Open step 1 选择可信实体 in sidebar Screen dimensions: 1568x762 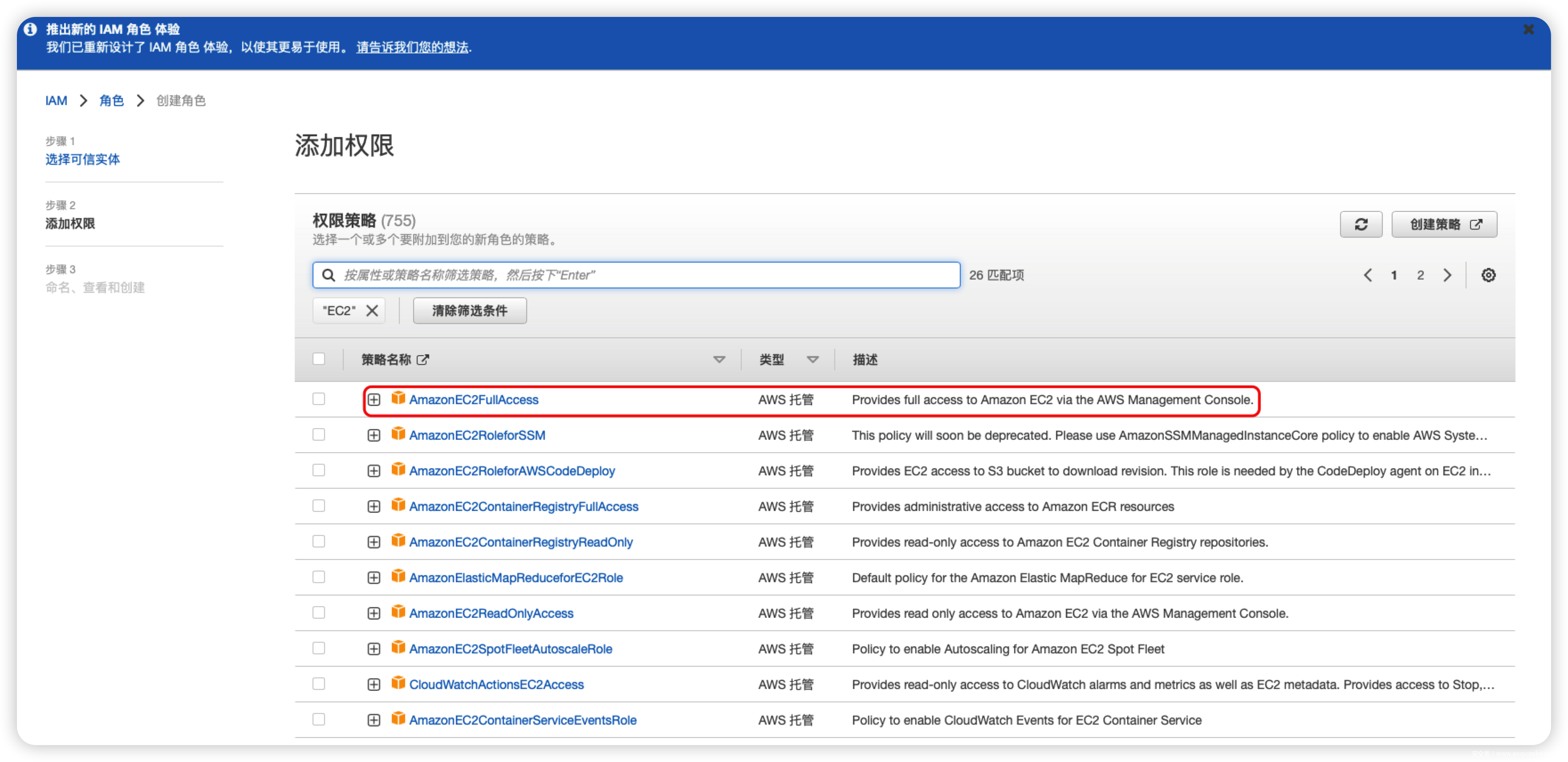(x=83, y=159)
